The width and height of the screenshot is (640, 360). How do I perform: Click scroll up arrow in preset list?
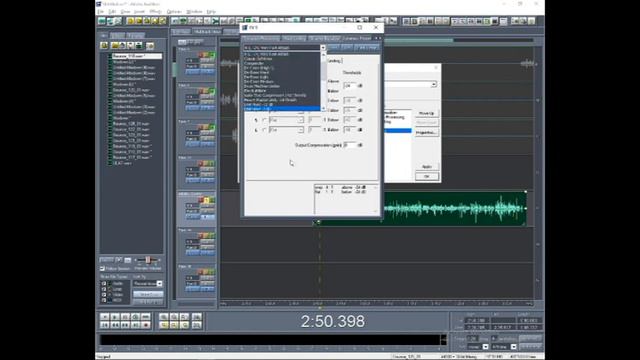[323, 54]
